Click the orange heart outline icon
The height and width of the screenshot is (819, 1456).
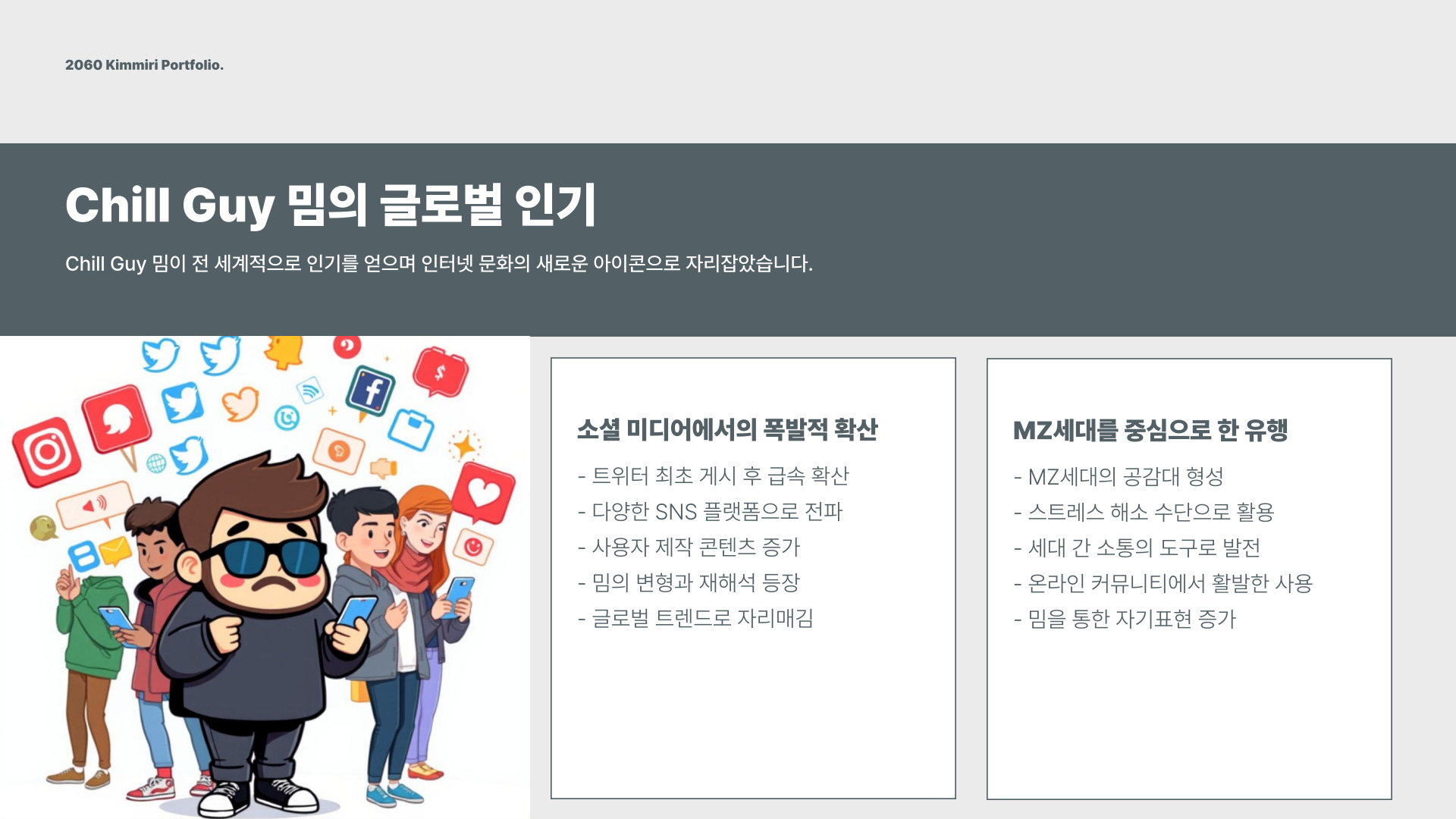241,403
